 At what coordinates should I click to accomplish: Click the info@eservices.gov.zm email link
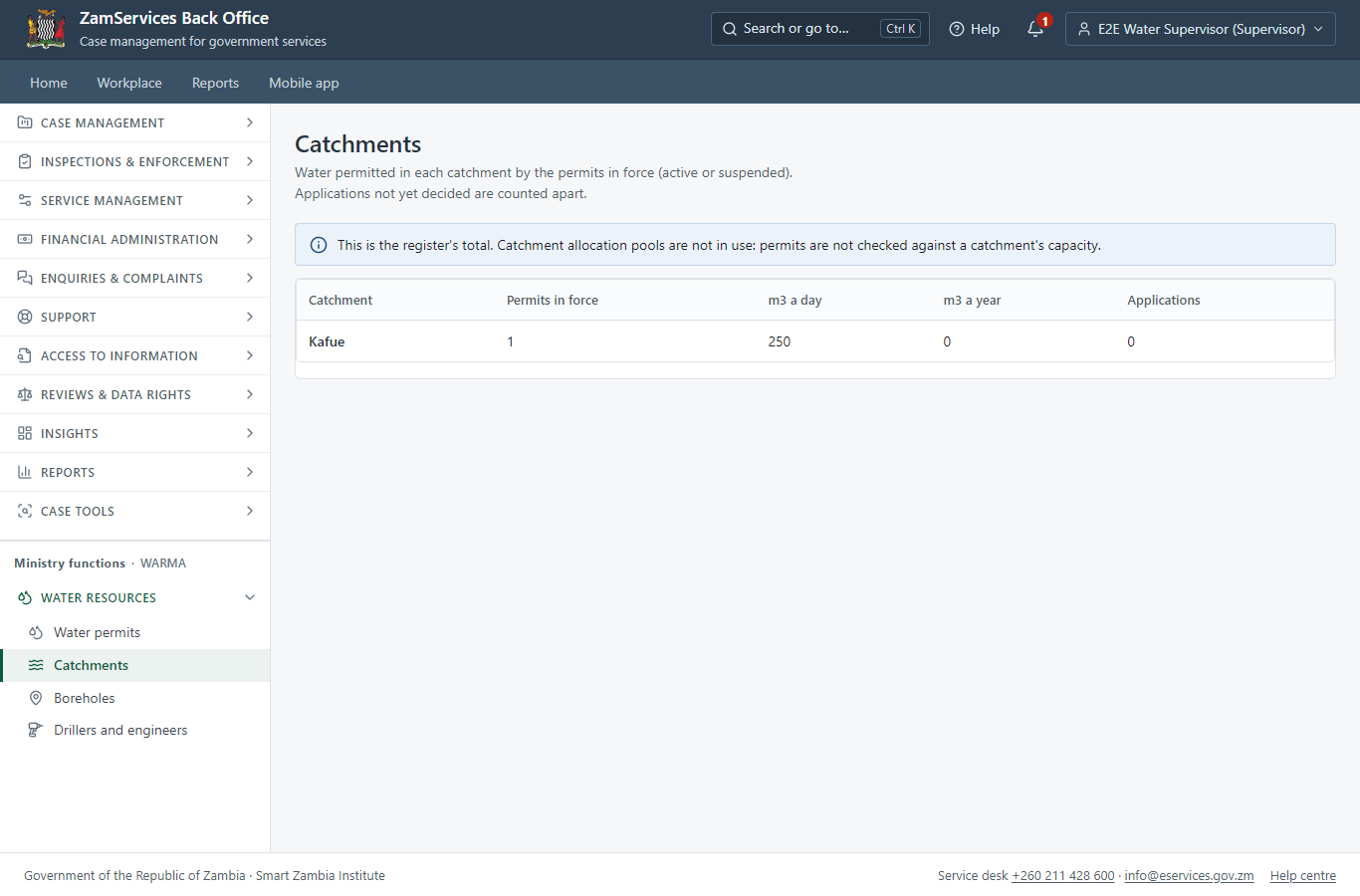[1189, 876]
